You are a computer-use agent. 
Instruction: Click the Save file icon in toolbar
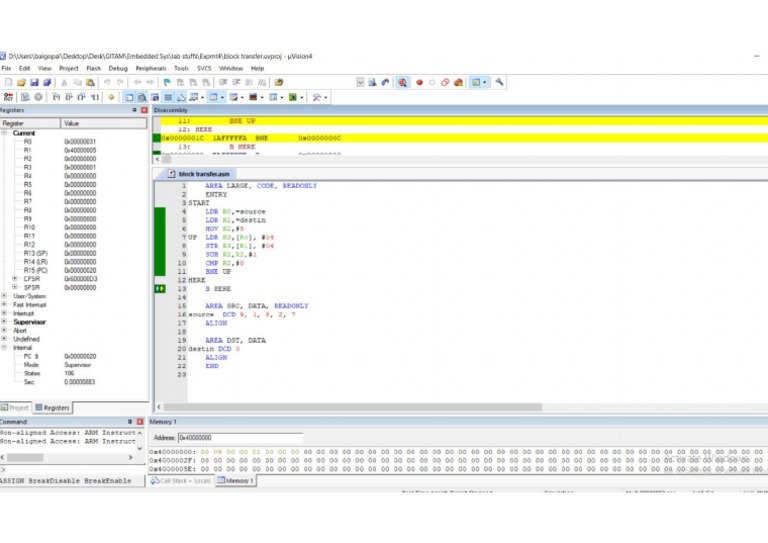[33, 82]
